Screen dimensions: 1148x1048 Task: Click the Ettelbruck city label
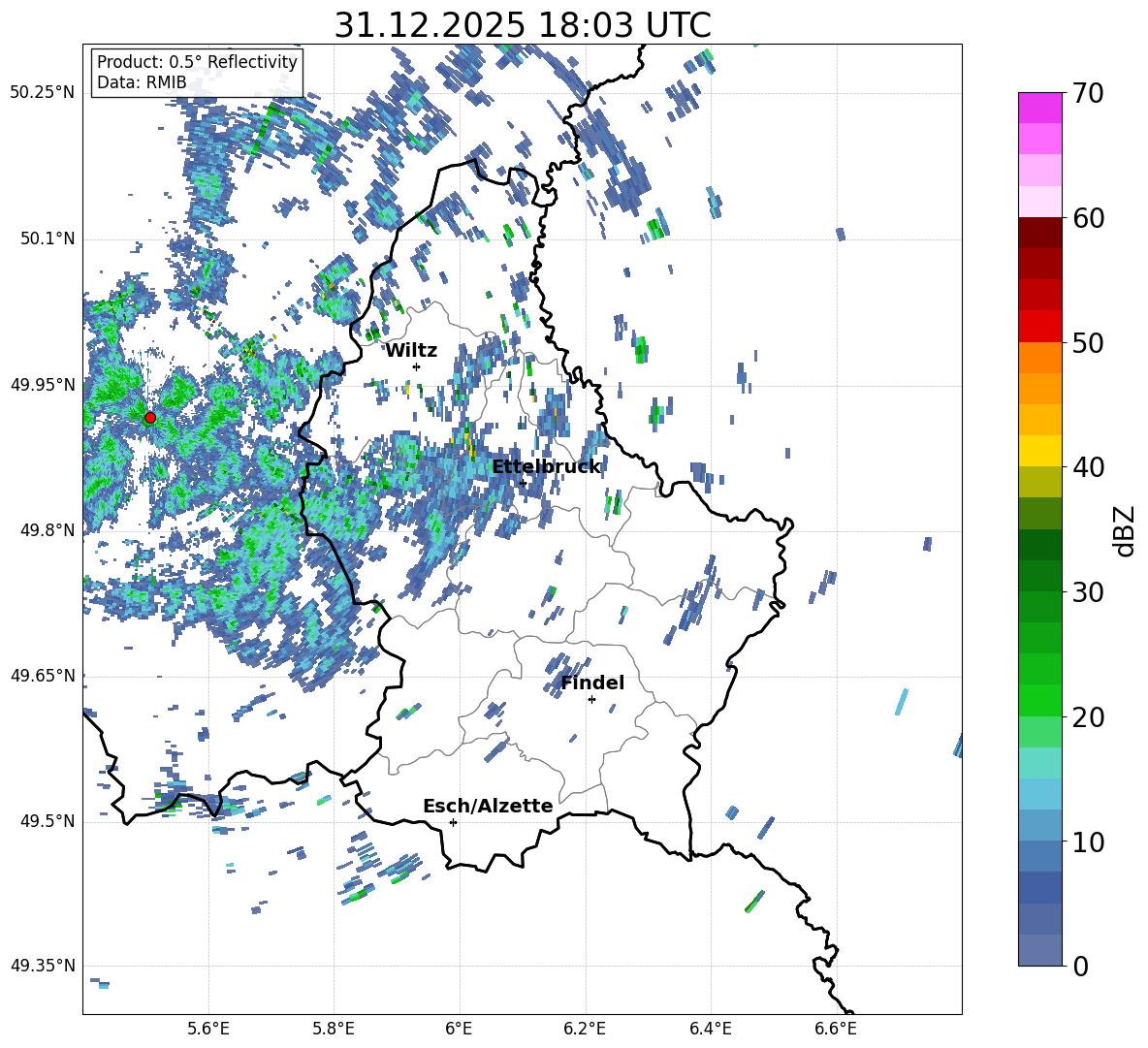click(546, 467)
